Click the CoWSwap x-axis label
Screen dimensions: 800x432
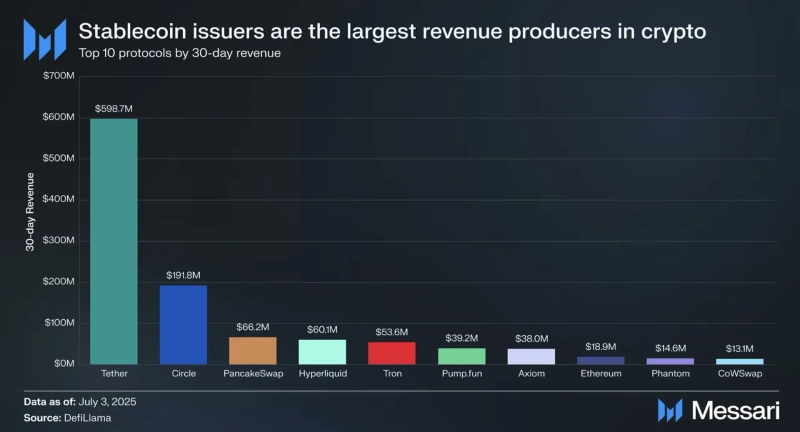pos(739,374)
